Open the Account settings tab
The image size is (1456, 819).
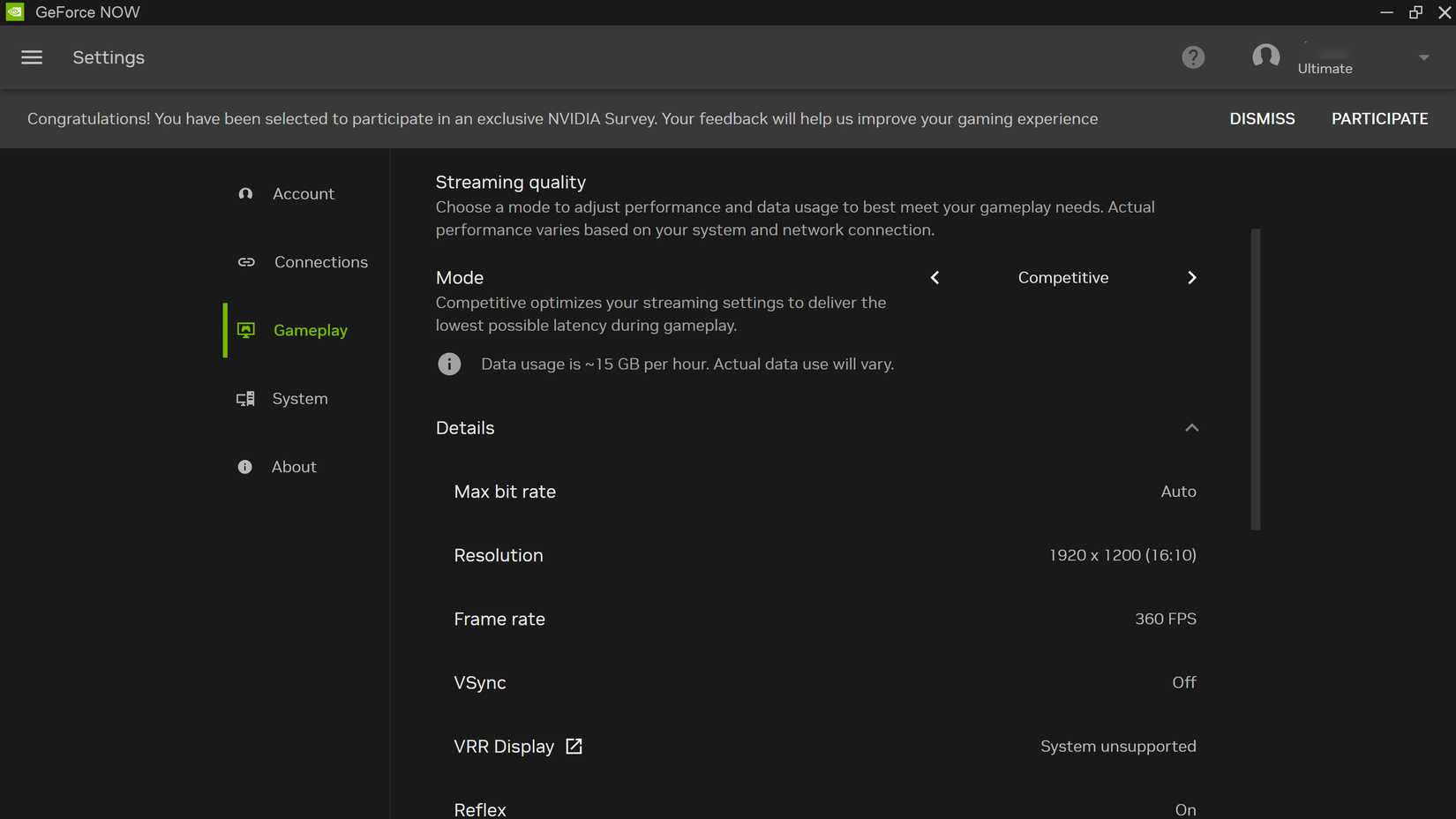click(302, 193)
